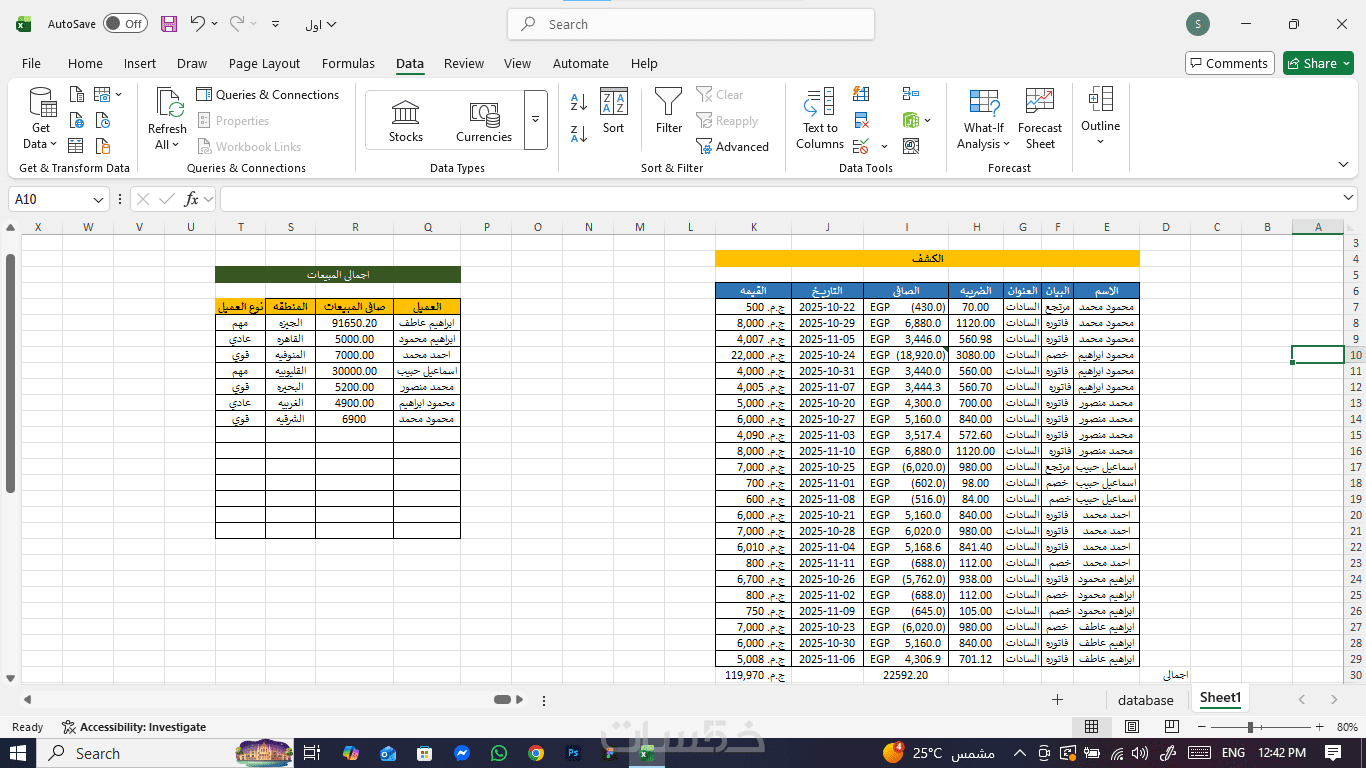This screenshot has width=1366, height=768.
Task: Open WhatsApp from the taskbar
Action: (499, 753)
